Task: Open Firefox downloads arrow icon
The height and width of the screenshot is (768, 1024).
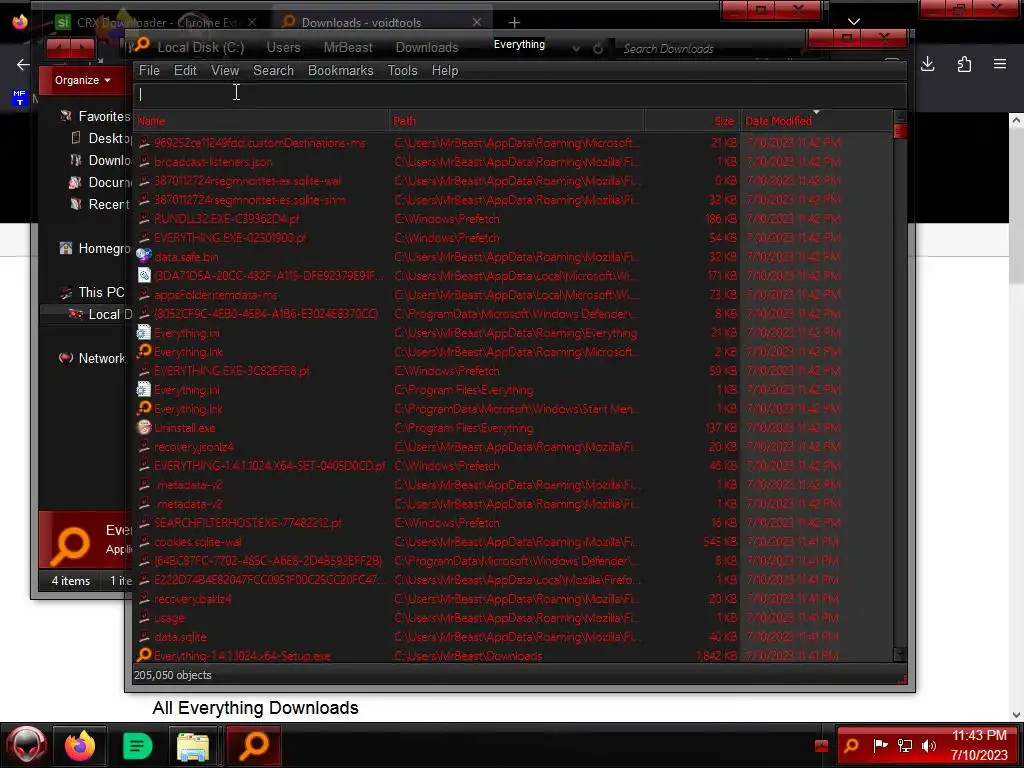Action: (927, 64)
